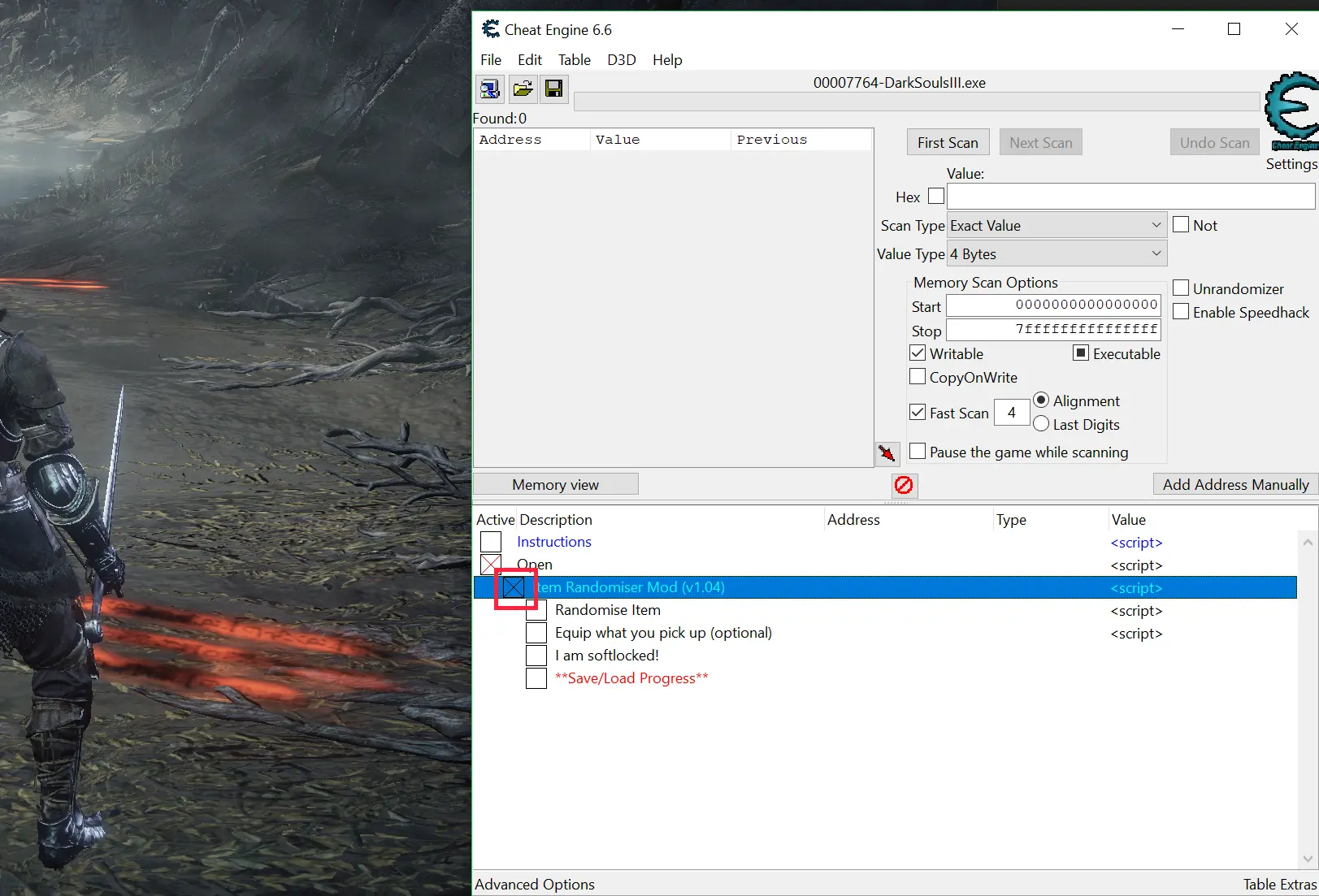1319x896 pixels.
Task: Click red arrow add-to-address-list icon
Action: (x=887, y=453)
